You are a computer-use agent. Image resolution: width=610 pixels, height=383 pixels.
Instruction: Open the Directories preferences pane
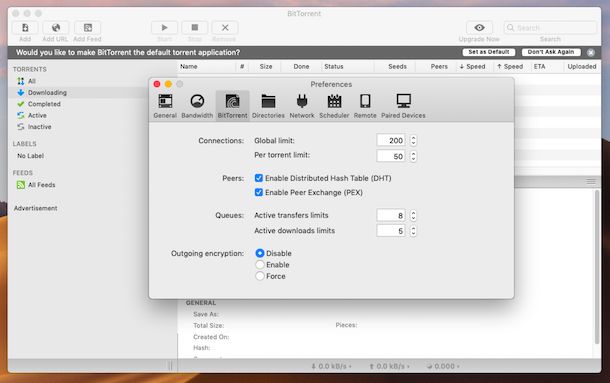coord(268,106)
